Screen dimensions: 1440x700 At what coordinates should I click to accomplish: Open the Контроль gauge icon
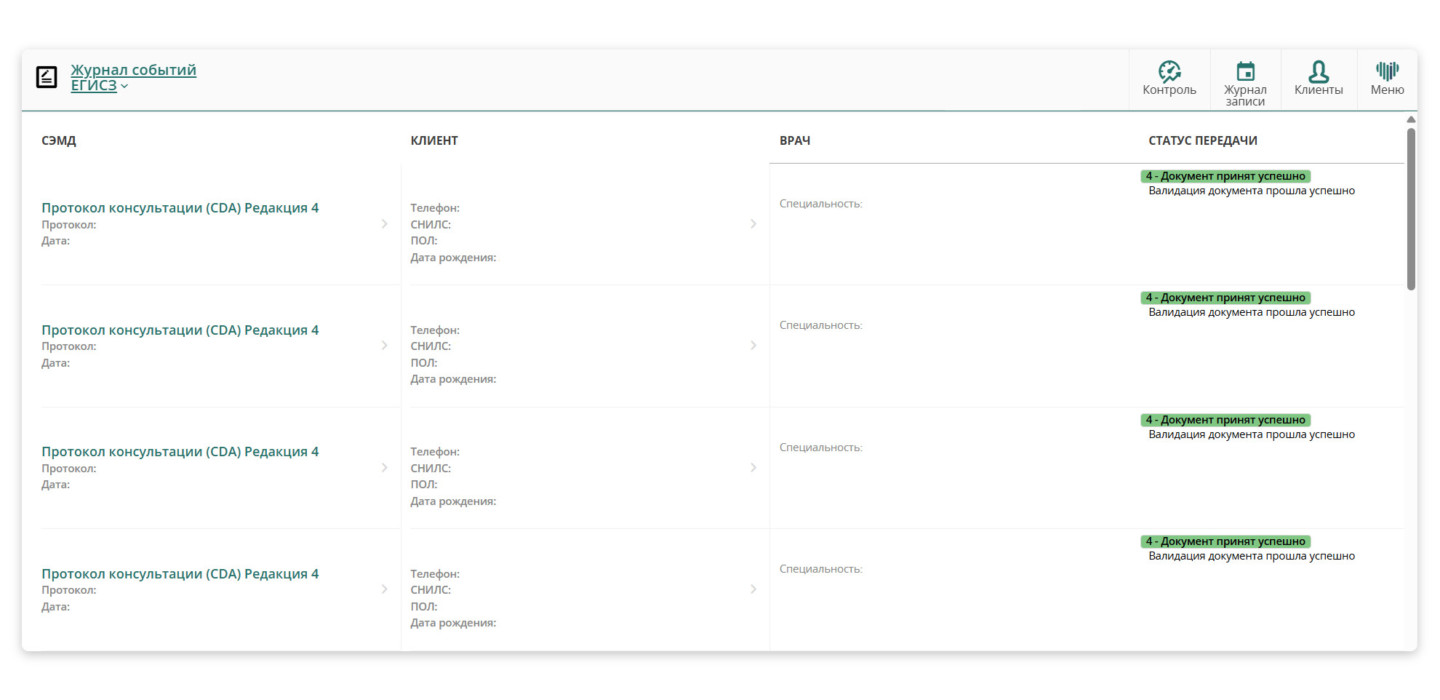[x=1169, y=72]
